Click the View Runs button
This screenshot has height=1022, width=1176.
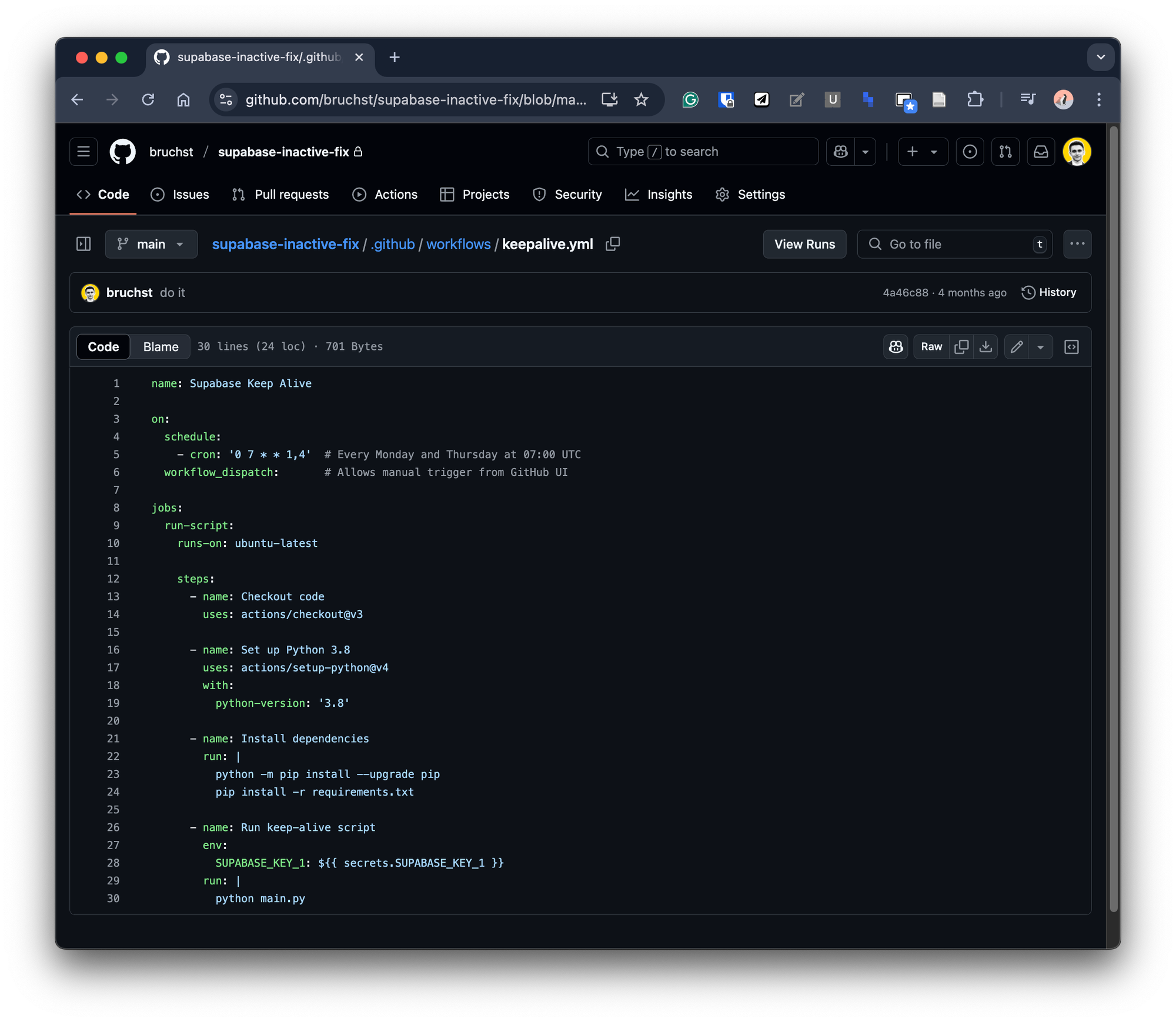tap(804, 244)
